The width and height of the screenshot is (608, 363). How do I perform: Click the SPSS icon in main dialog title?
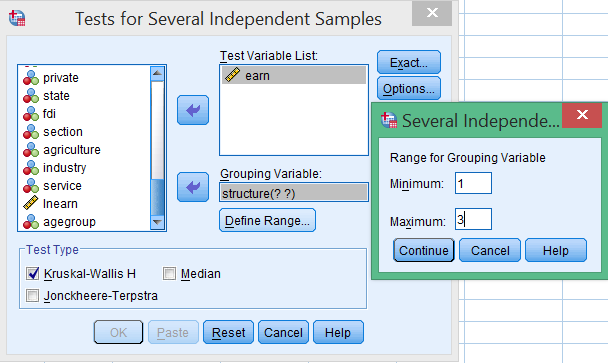[x=17, y=18]
